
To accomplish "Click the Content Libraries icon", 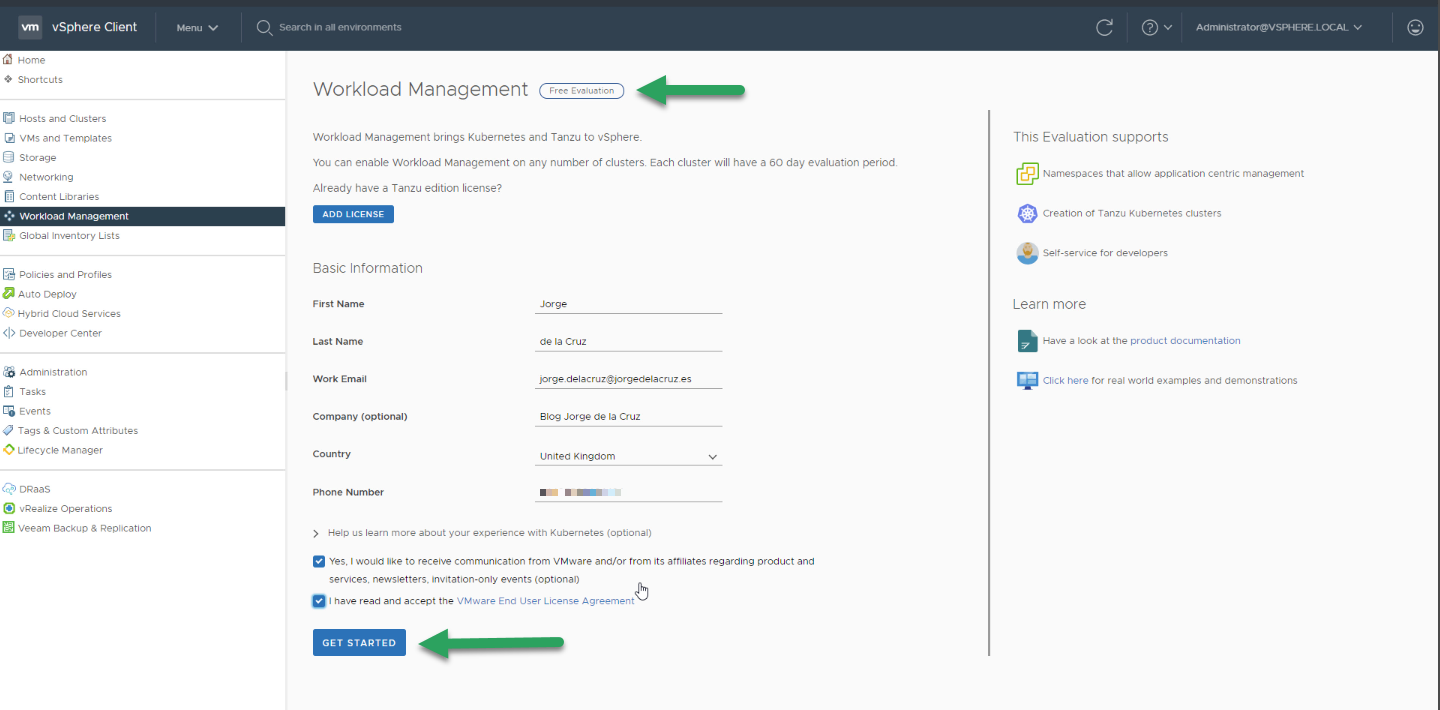I will [x=9, y=196].
